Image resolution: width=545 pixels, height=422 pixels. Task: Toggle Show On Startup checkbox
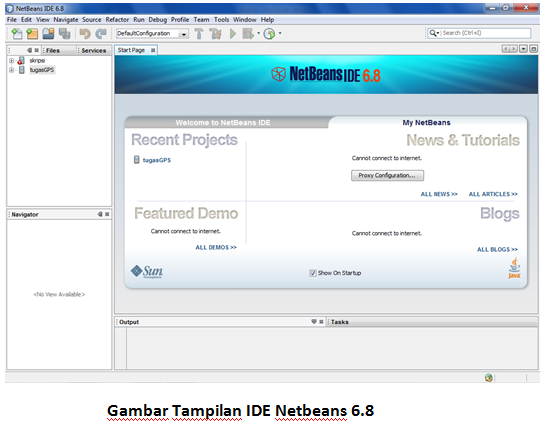coord(312,273)
